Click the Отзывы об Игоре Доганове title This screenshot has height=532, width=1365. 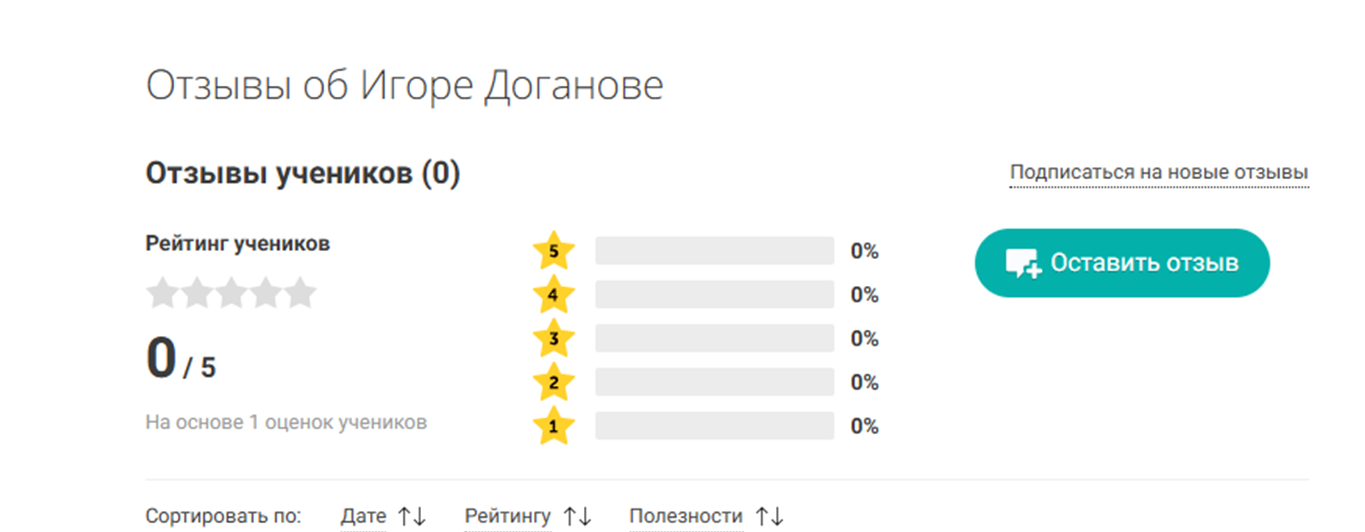(x=404, y=86)
